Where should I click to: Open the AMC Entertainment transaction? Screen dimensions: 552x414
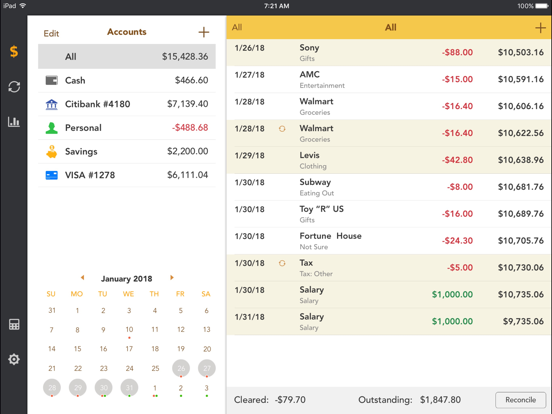tap(389, 80)
